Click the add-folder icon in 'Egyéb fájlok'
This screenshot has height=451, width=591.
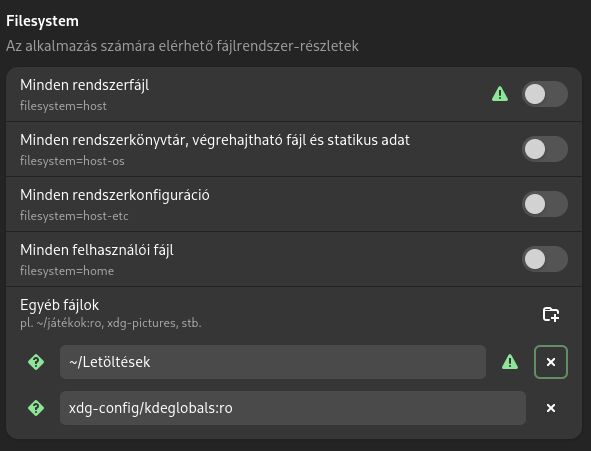[551, 314]
